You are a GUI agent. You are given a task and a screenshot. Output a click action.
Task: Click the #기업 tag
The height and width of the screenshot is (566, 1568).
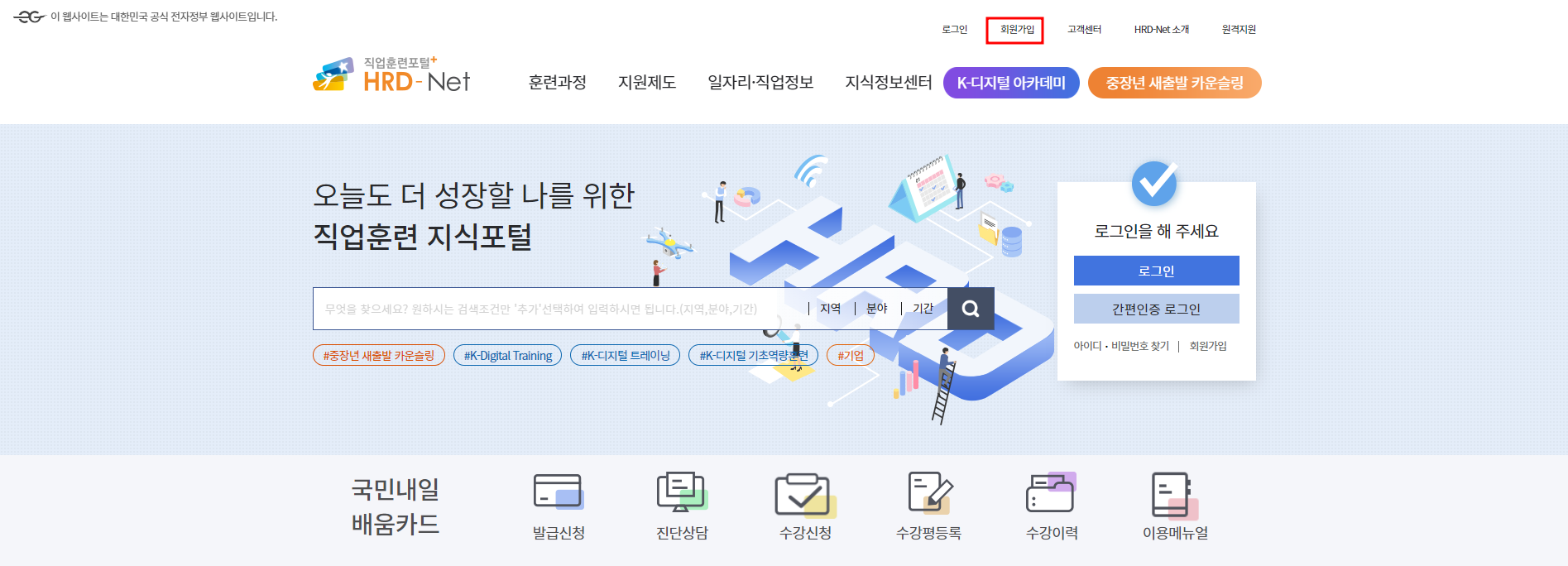pyautogui.click(x=851, y=355)
